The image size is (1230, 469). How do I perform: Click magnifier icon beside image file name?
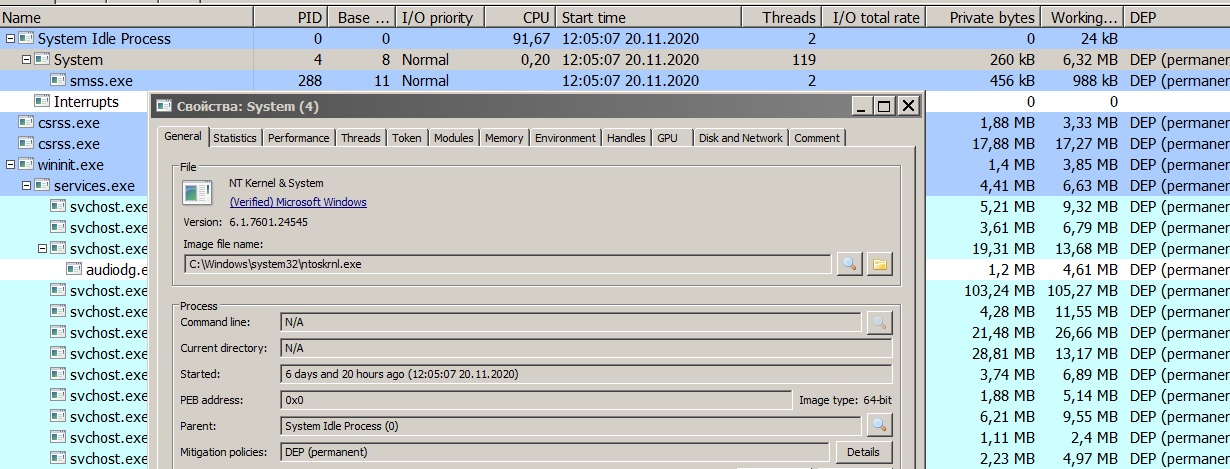pyautogui.click(x=849, y=264)
